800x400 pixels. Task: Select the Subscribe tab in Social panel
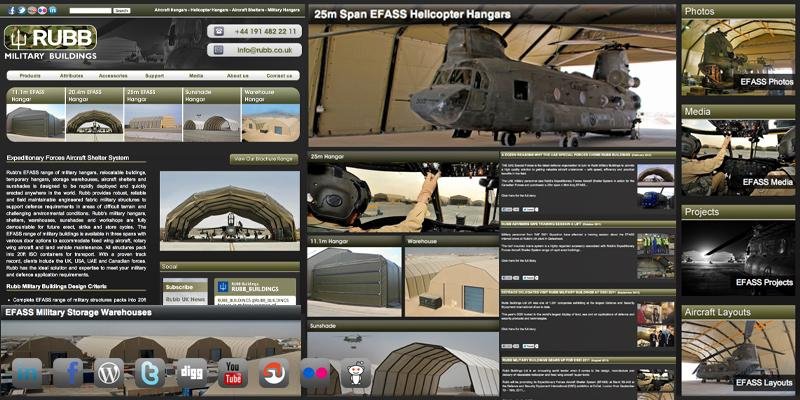[180, 286]
